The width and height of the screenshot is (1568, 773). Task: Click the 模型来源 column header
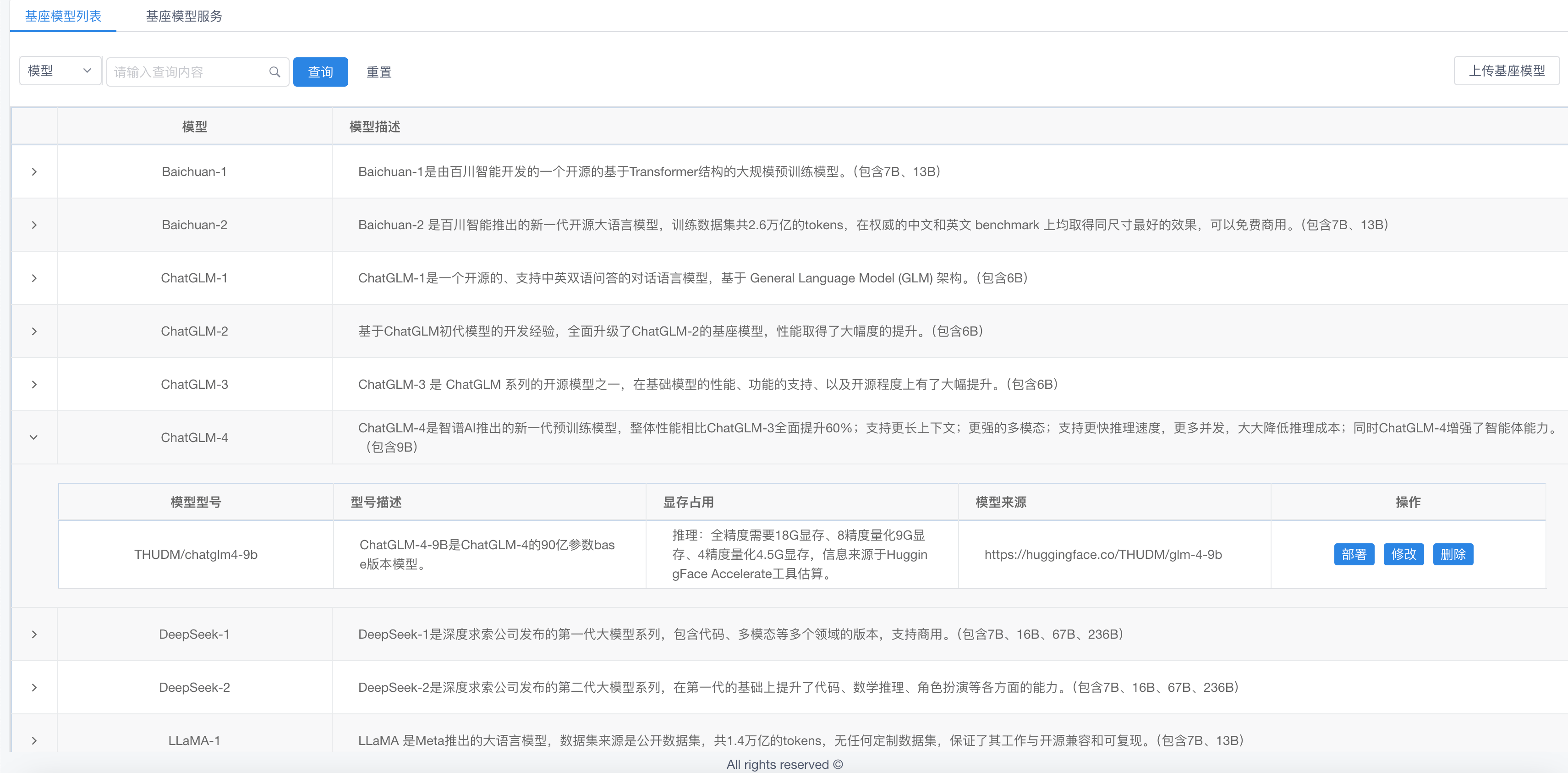click(x=1001, y=502)
